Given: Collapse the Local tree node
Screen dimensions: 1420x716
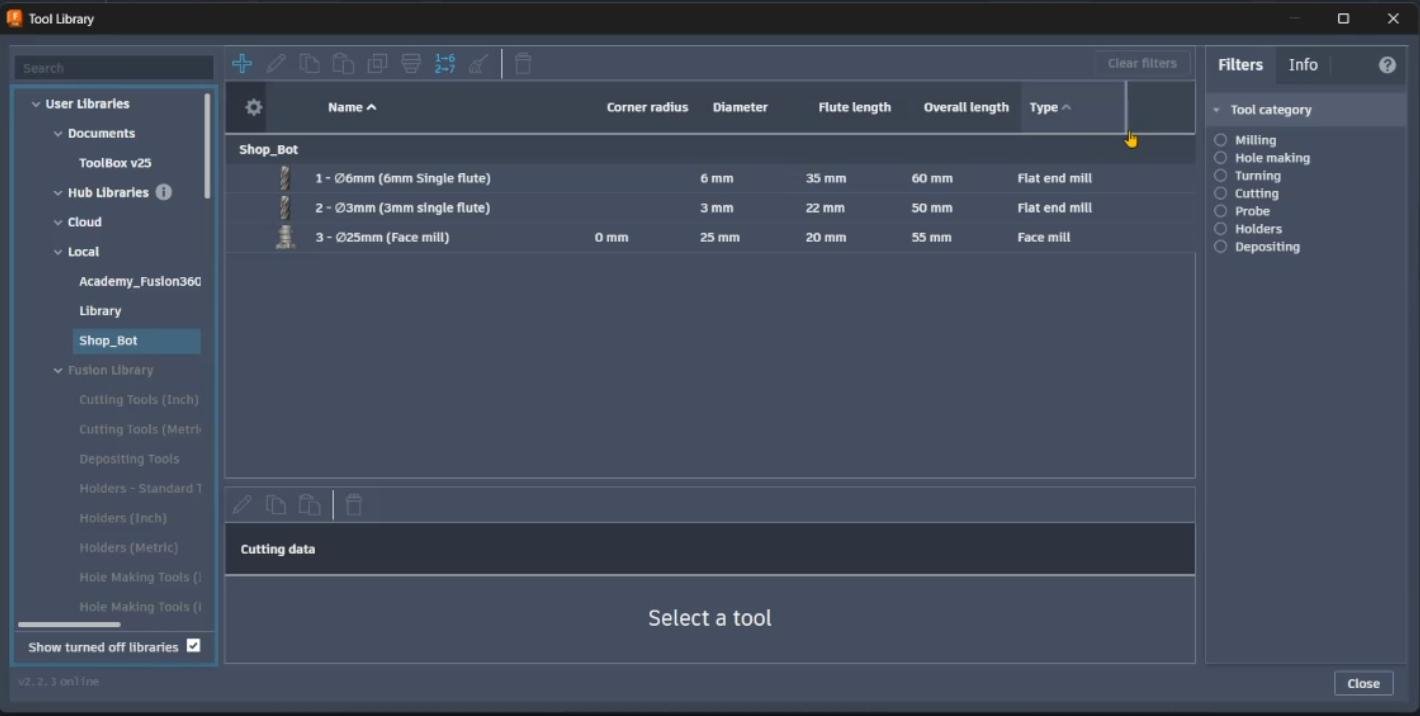Looking at the screenshot, I should [58, 252].
